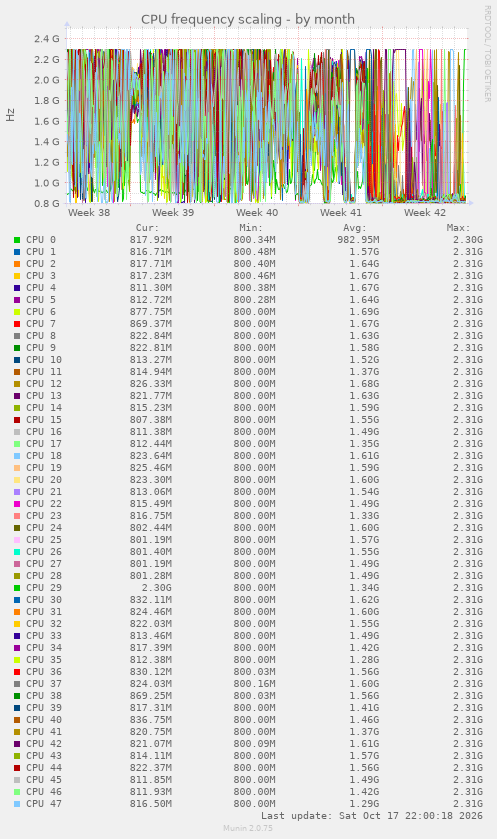Click the 'Min:' column header
The width and height of the screenshot is (497, 839).
click(x=251, y=228)
